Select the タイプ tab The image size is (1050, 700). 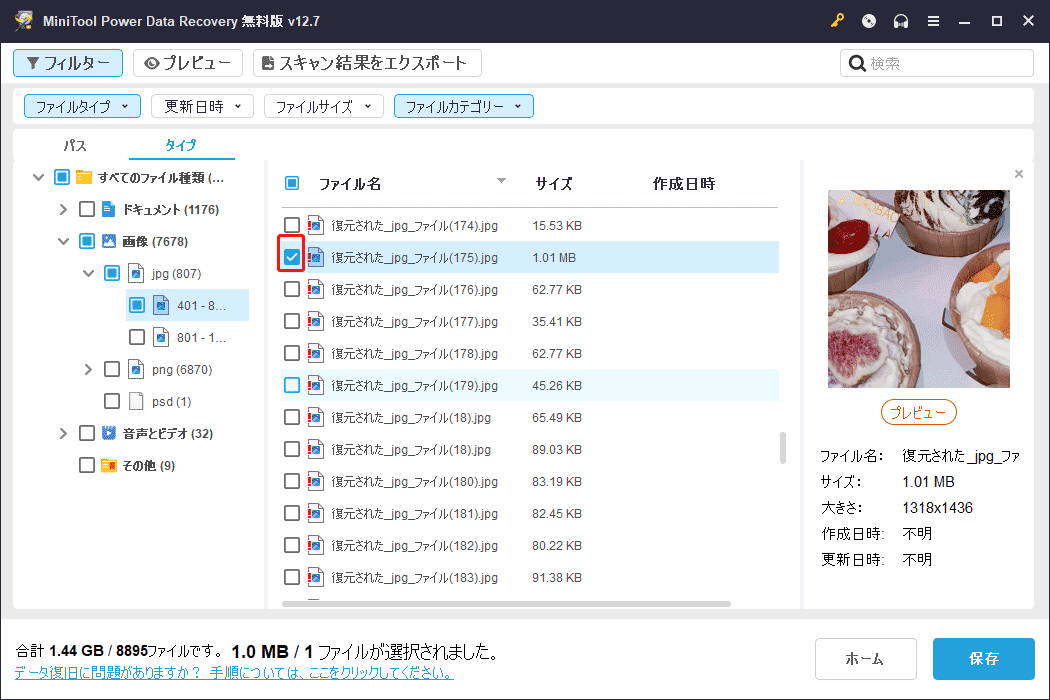tap(180, 145)
